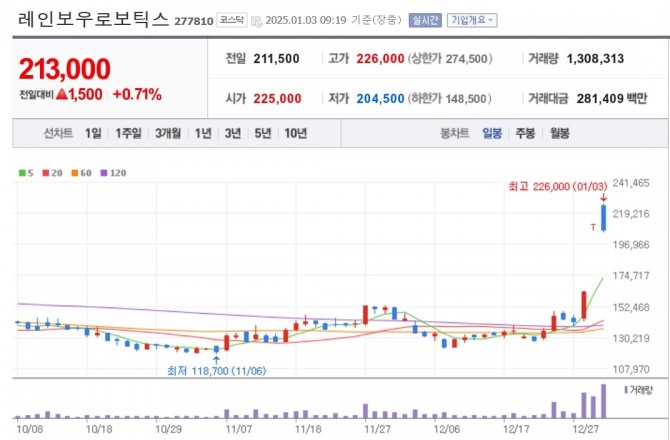Click the 11/07 date label on axis
Image resolution: width=670 pixels, height=440 pixels.
pyautogui.click(x=238, y=429)
